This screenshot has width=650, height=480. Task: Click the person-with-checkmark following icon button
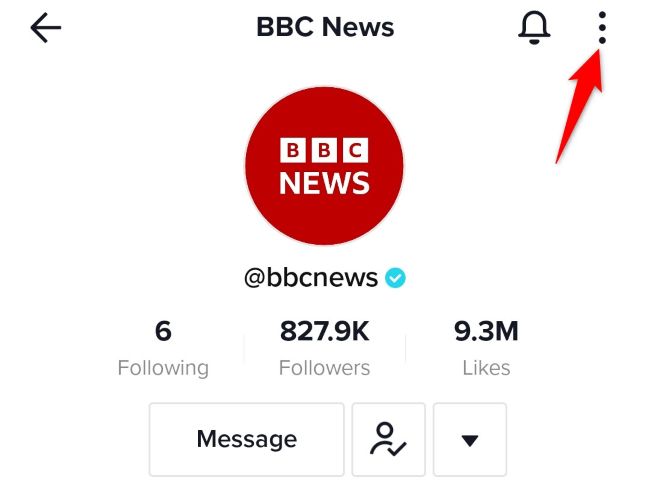pos(388,439)
